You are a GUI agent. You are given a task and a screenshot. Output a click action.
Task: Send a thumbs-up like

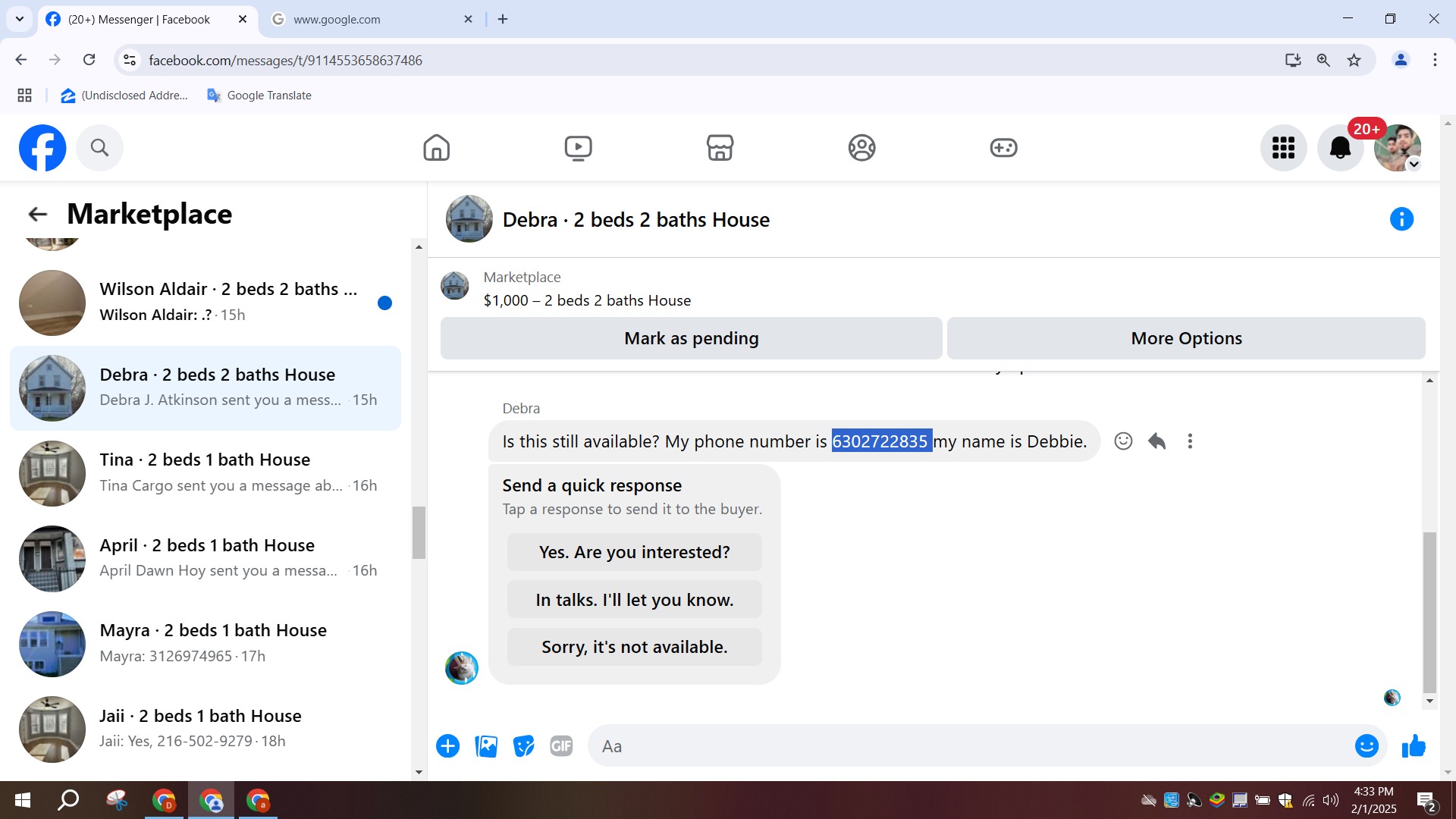click(1414, 746)
